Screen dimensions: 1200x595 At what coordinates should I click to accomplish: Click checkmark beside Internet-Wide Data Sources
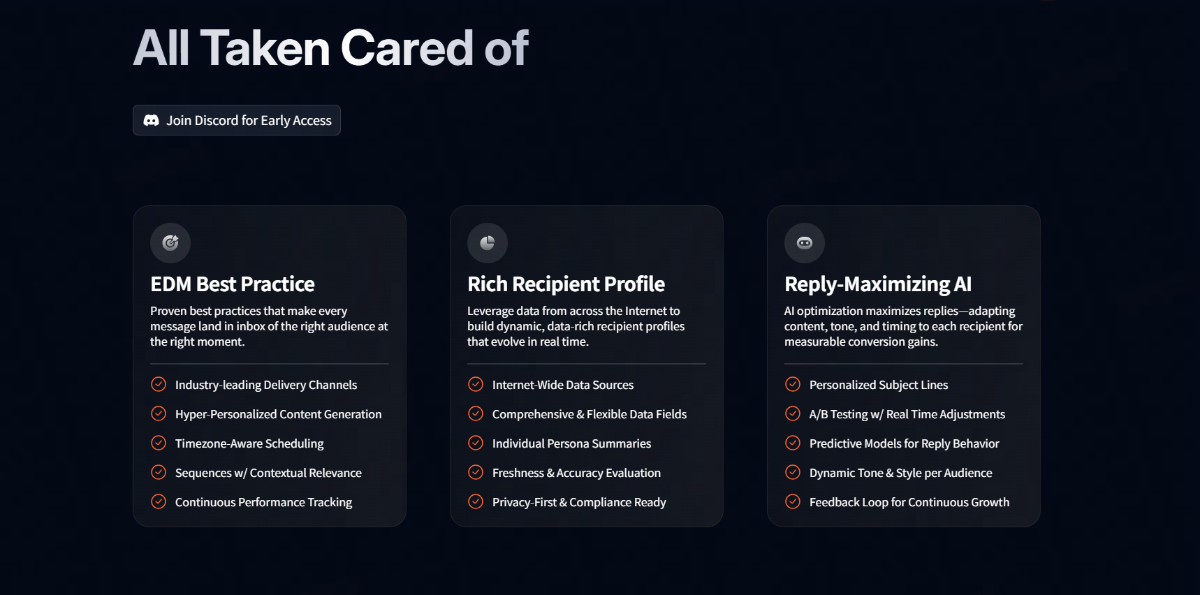(x=475, y=384)
